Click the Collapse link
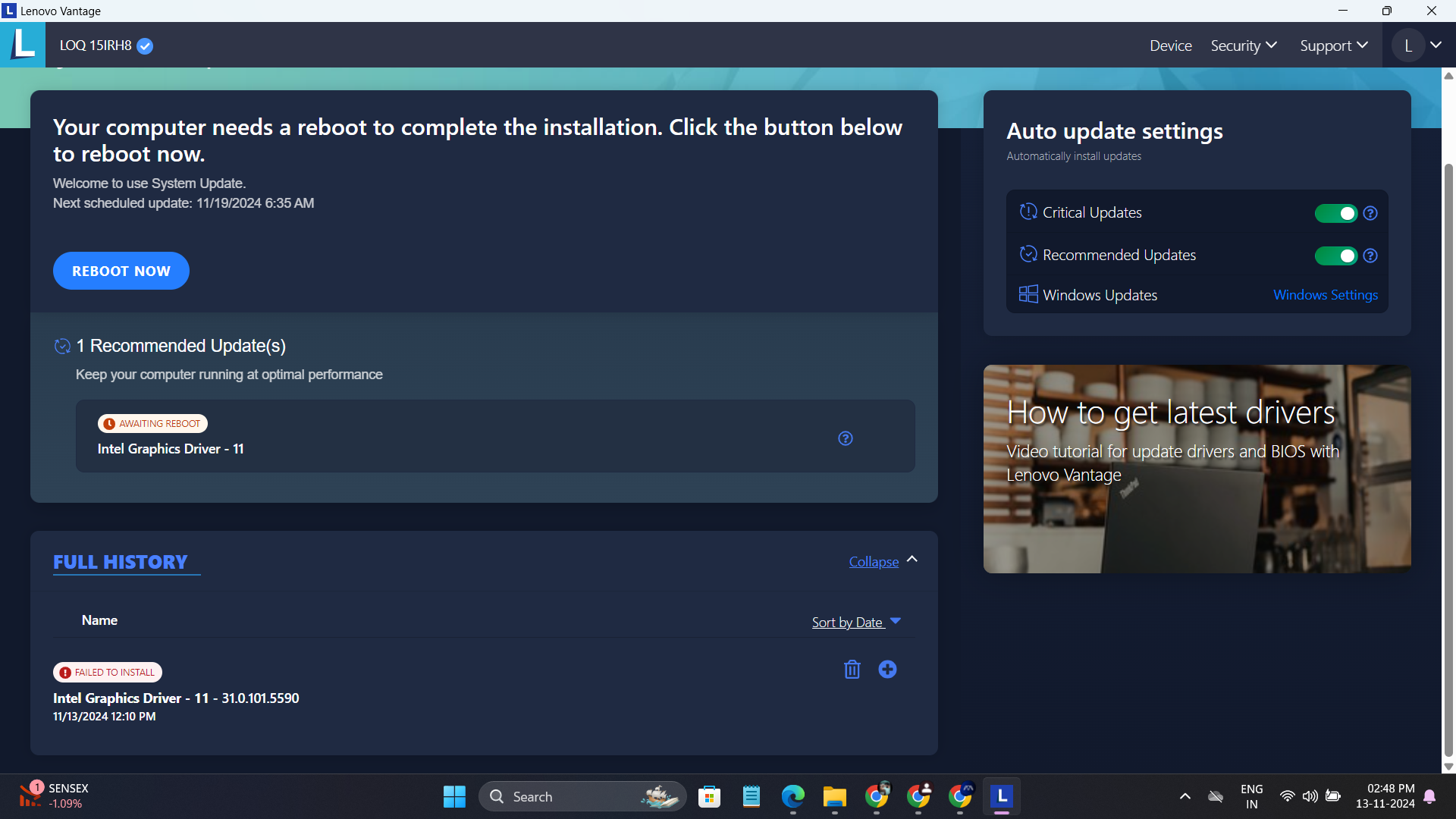The image size is (1456, 819). click(x=874, y=561)
